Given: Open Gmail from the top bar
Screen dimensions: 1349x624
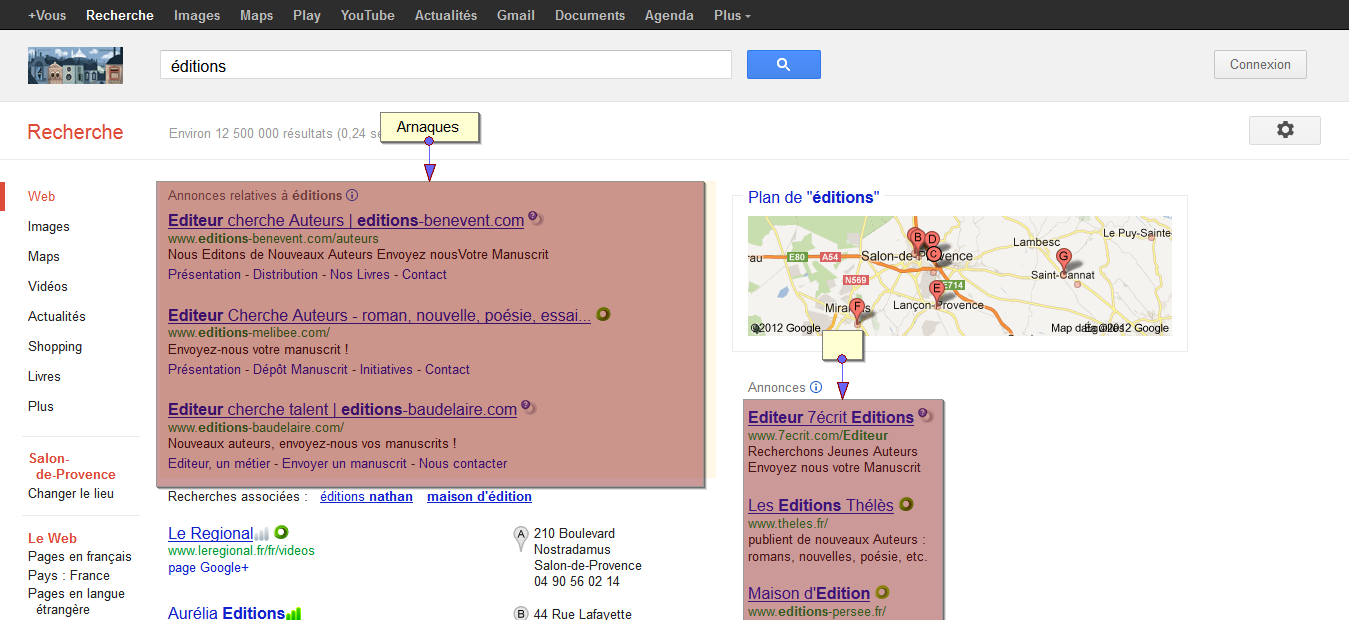Looking at the screenshot, I should [x=516, y=15].
